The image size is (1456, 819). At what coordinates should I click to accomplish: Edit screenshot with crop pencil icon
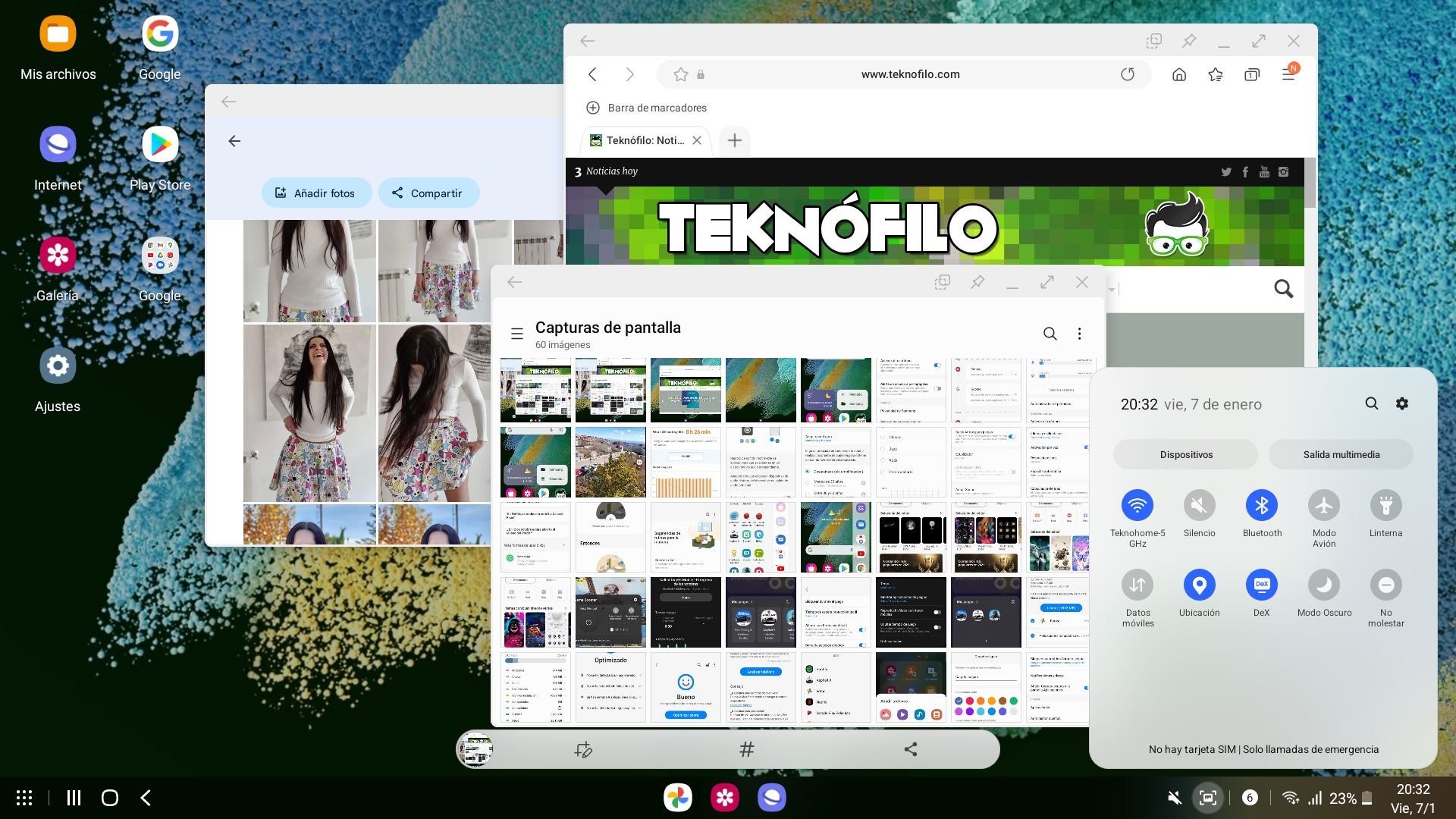coord(583,750)
